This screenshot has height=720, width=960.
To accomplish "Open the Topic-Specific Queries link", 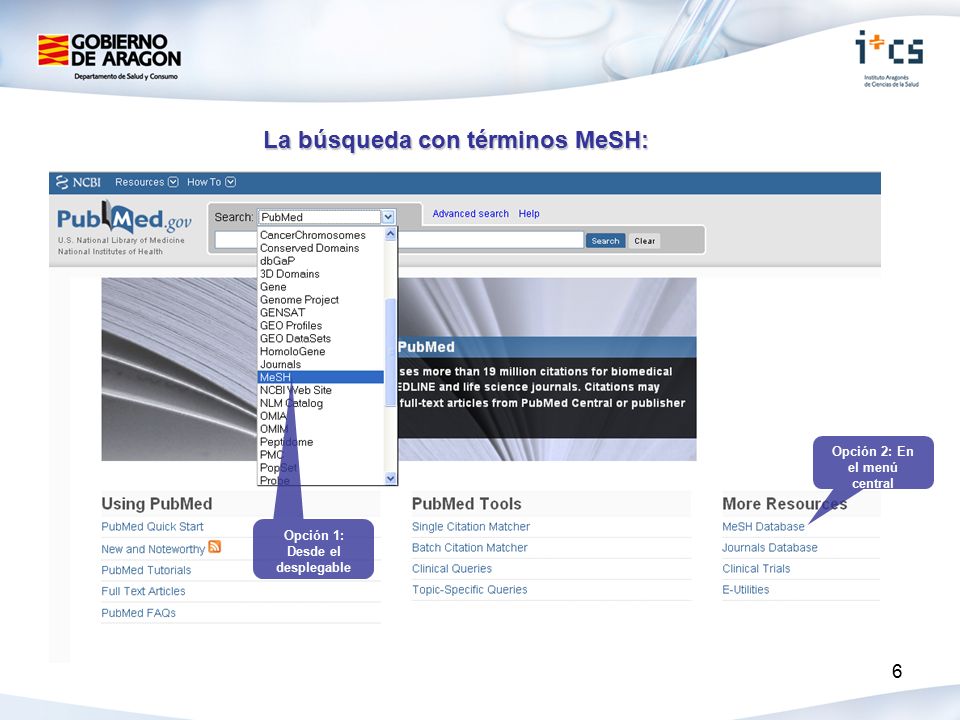I will coord(470,590).
